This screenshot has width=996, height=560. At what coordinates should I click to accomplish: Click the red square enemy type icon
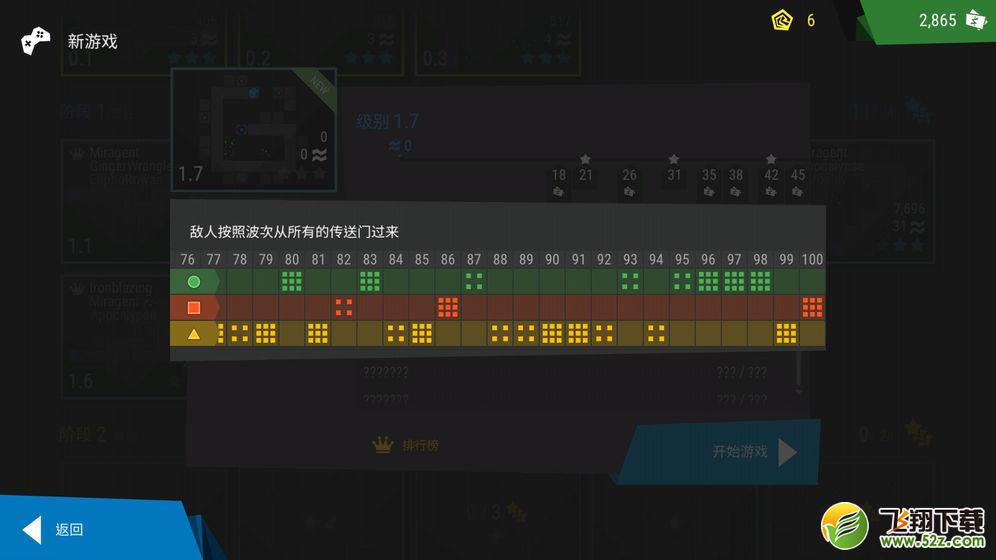194,308
